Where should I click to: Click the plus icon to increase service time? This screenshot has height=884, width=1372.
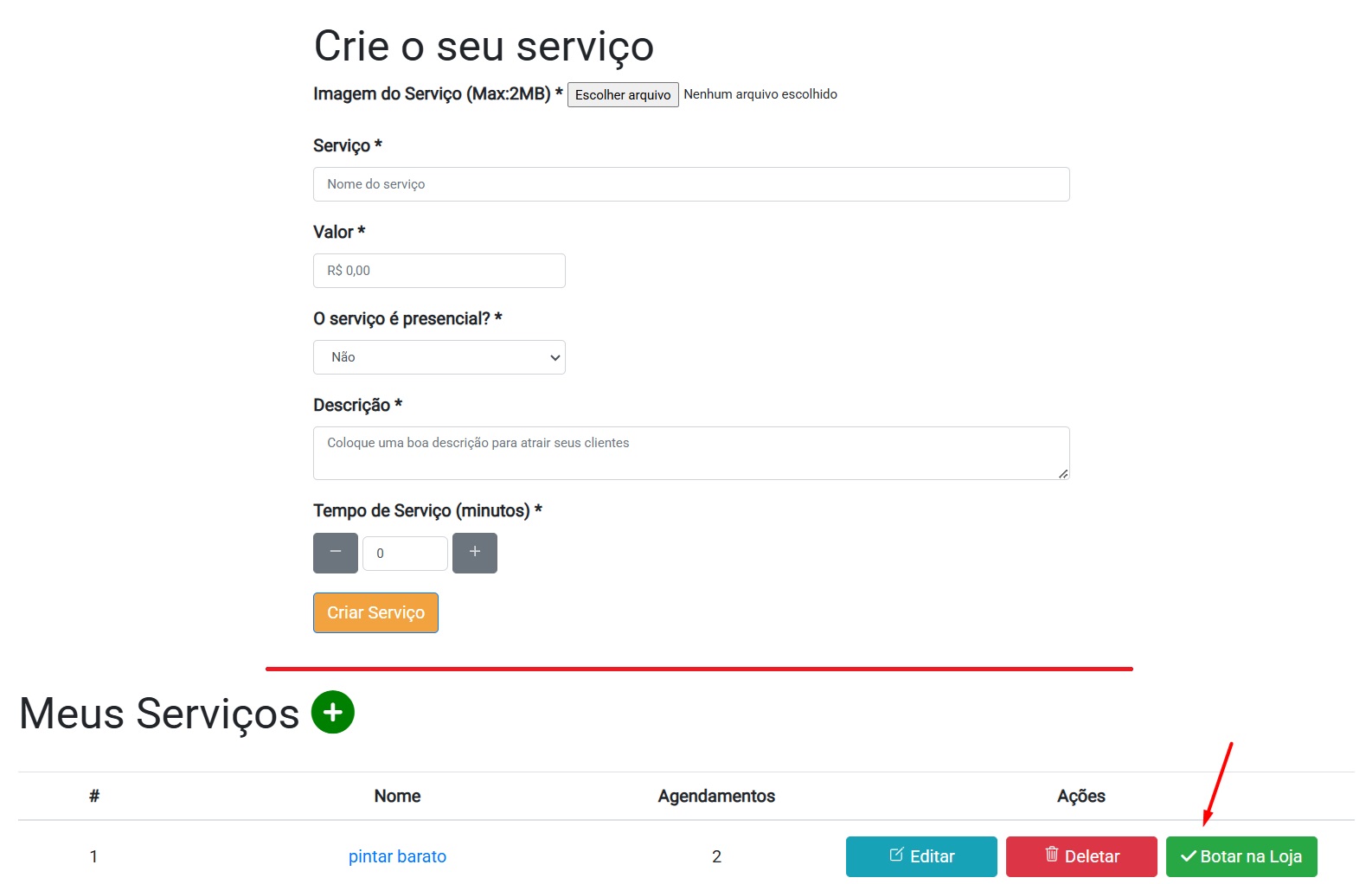[x=474, y=553]
